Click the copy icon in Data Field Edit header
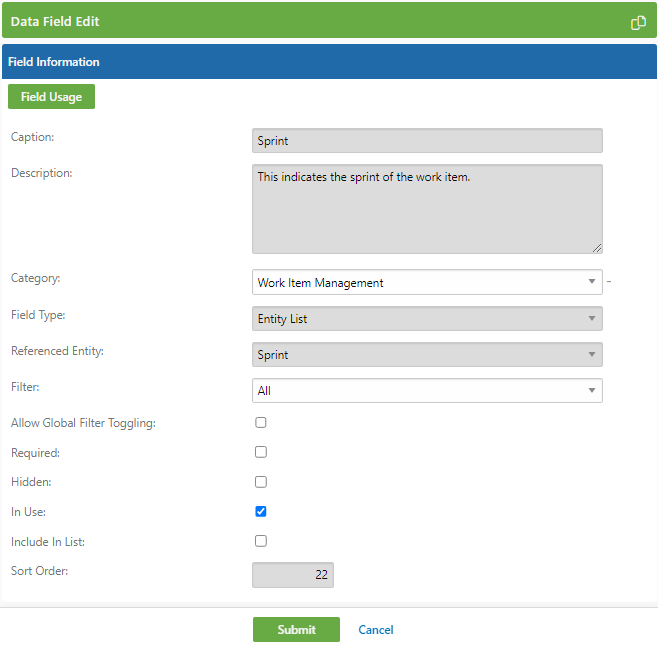 pos(638,23)
